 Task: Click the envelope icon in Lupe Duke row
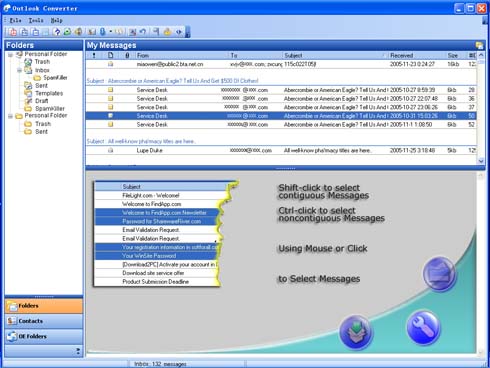click(x=110, y=150)
